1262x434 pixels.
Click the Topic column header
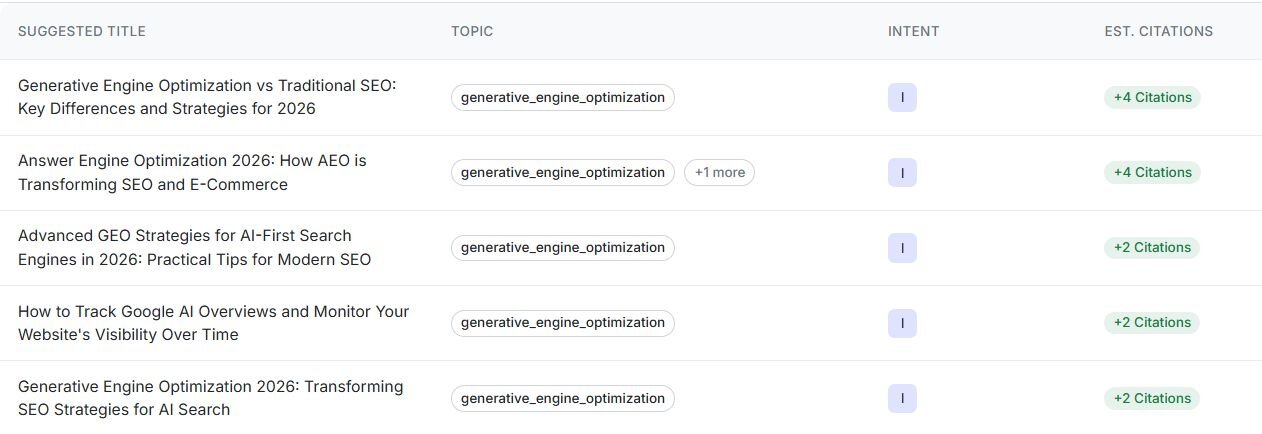pyautogui.click(x=472, y=31)
